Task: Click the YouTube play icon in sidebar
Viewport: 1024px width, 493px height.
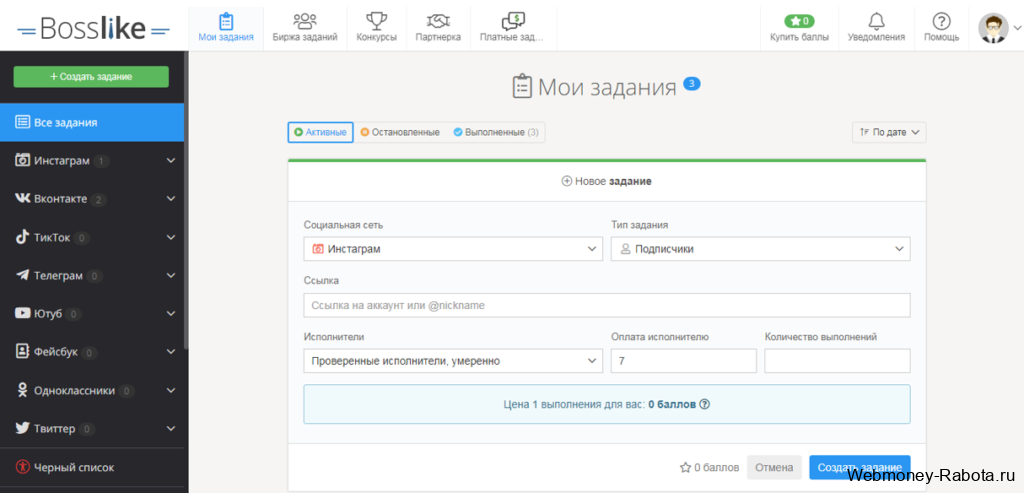Action: pos(22,313)
